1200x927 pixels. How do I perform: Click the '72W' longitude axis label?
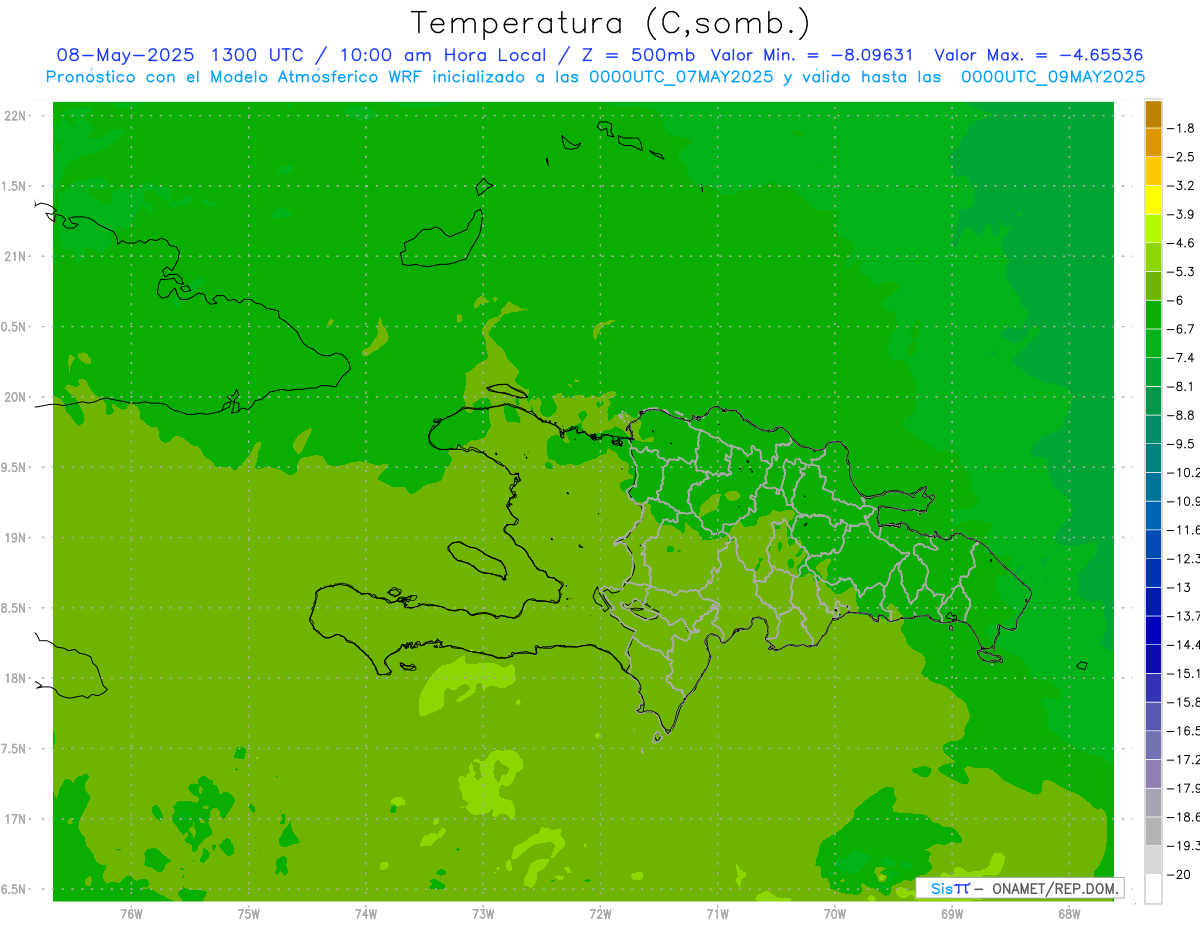[600, 913]
